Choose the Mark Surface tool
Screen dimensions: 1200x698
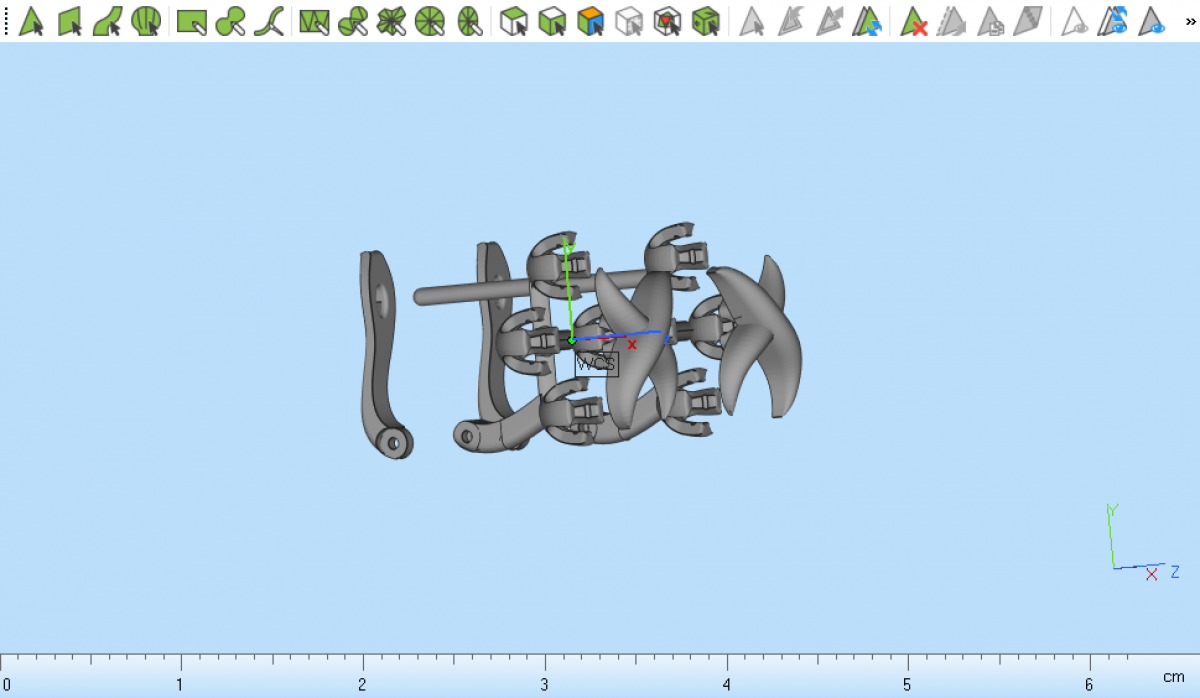108,21
